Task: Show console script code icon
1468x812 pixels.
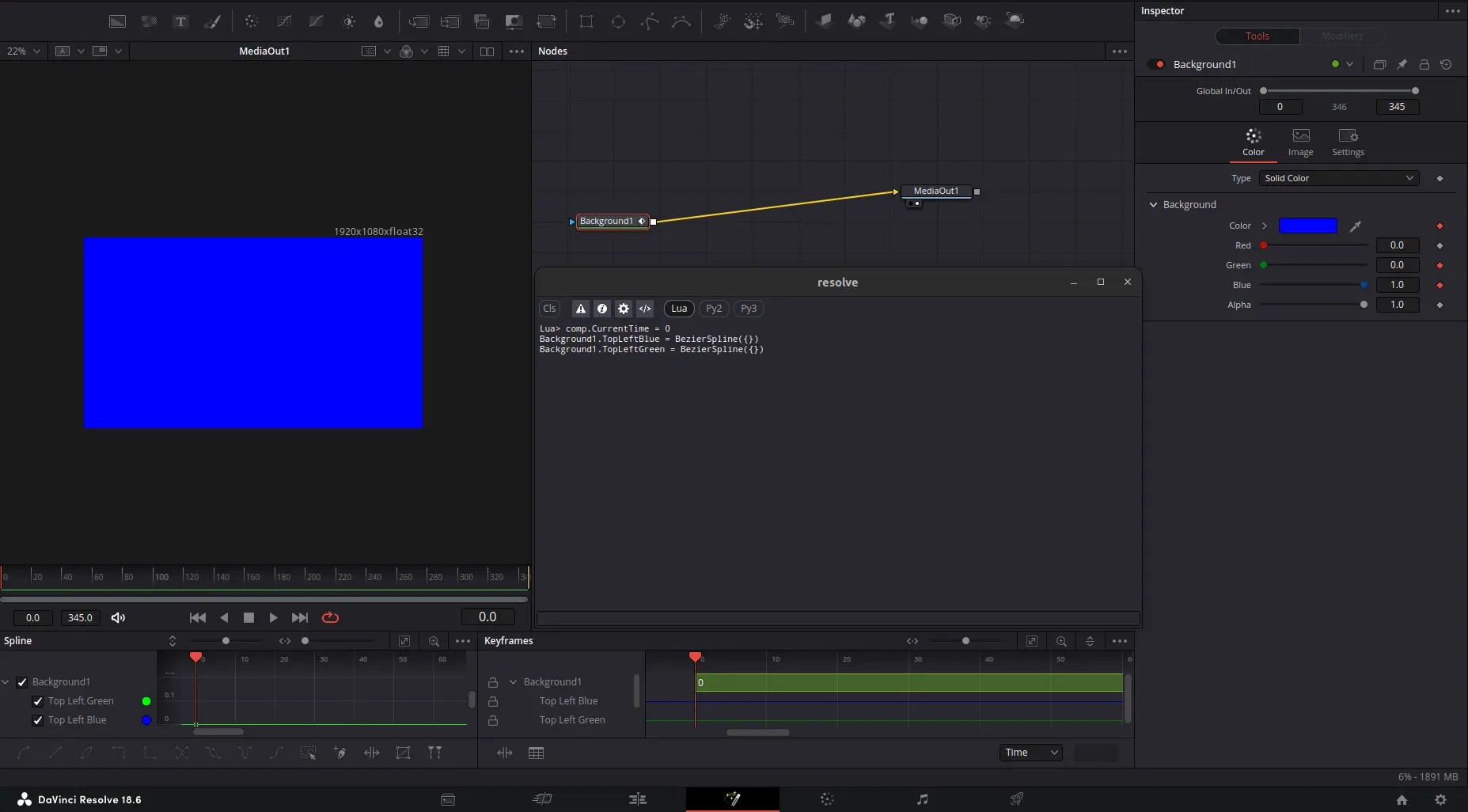Action: [645, 309]
